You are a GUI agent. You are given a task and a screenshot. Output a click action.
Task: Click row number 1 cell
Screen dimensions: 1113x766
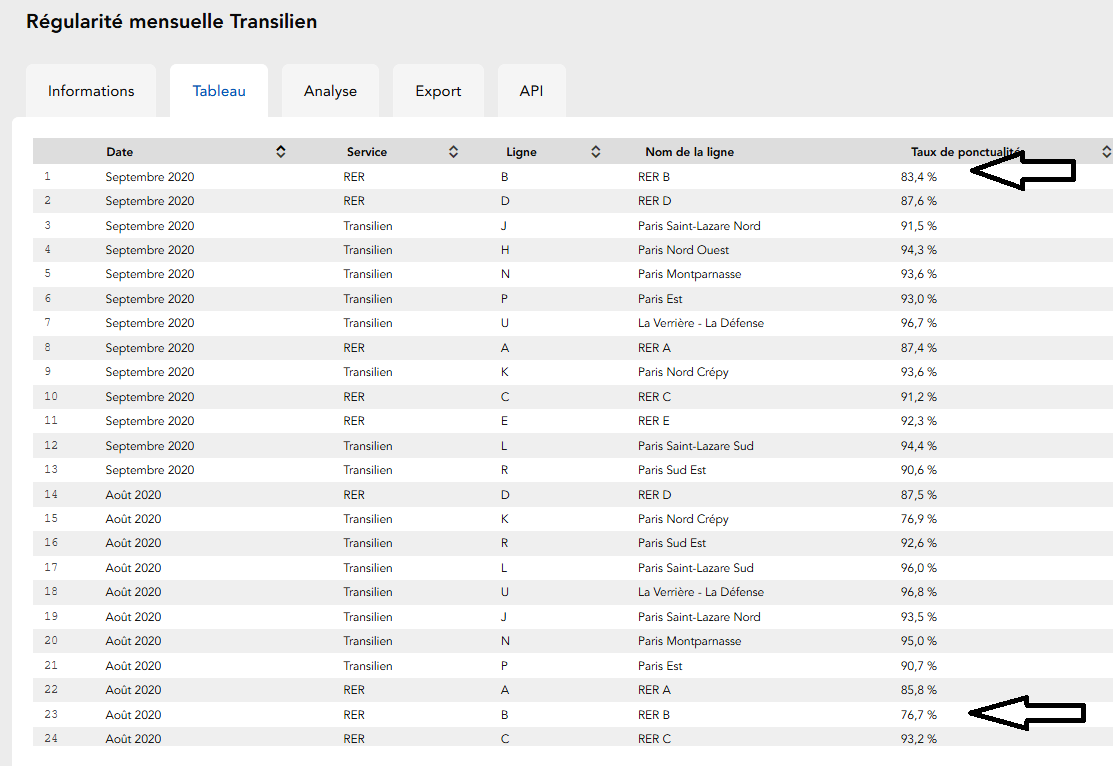point(48,176)
